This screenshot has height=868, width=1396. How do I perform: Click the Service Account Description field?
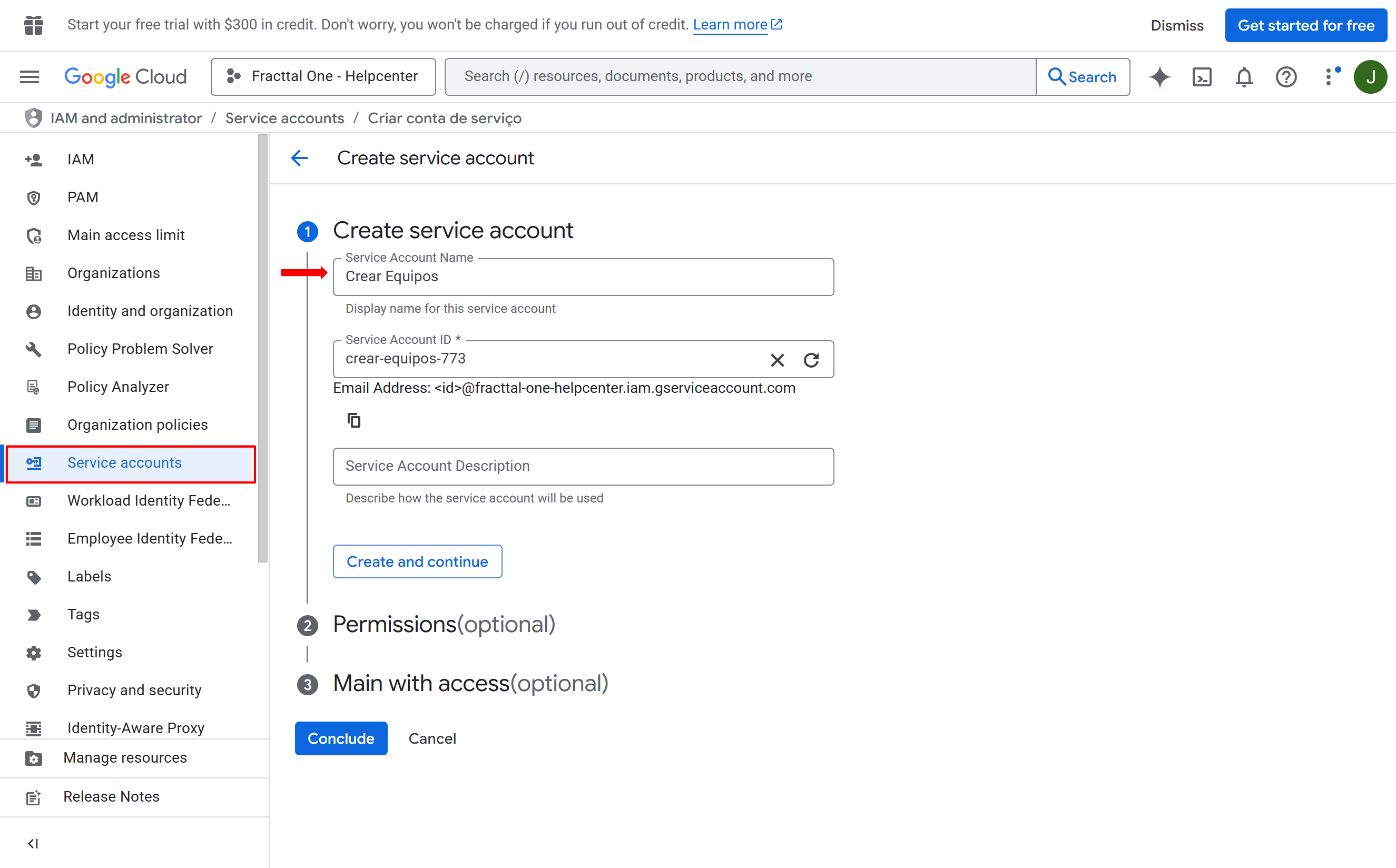click(583, 466)
